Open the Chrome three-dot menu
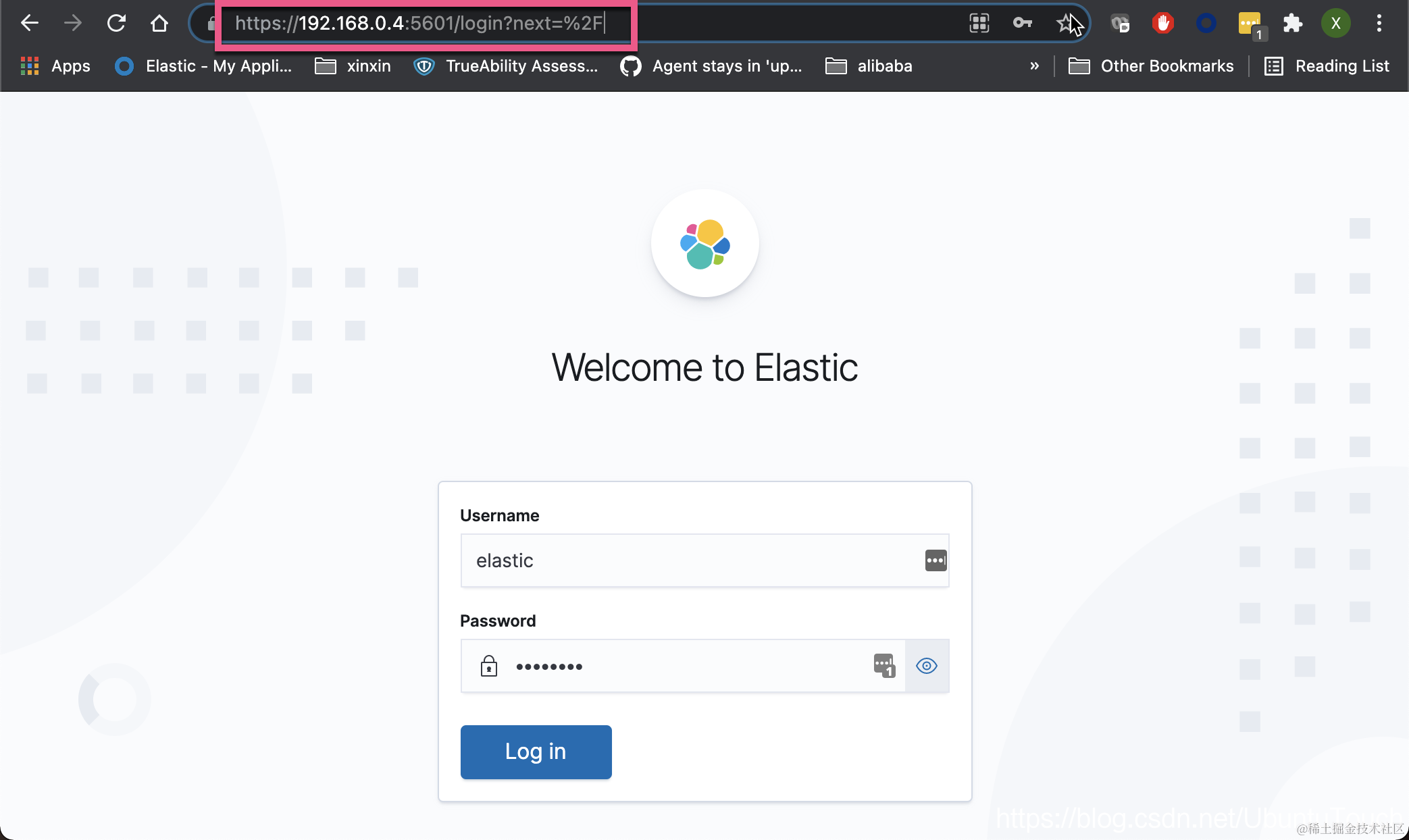The width and height of the screenshot is (1409, 840). click(x=1379, y=24)
